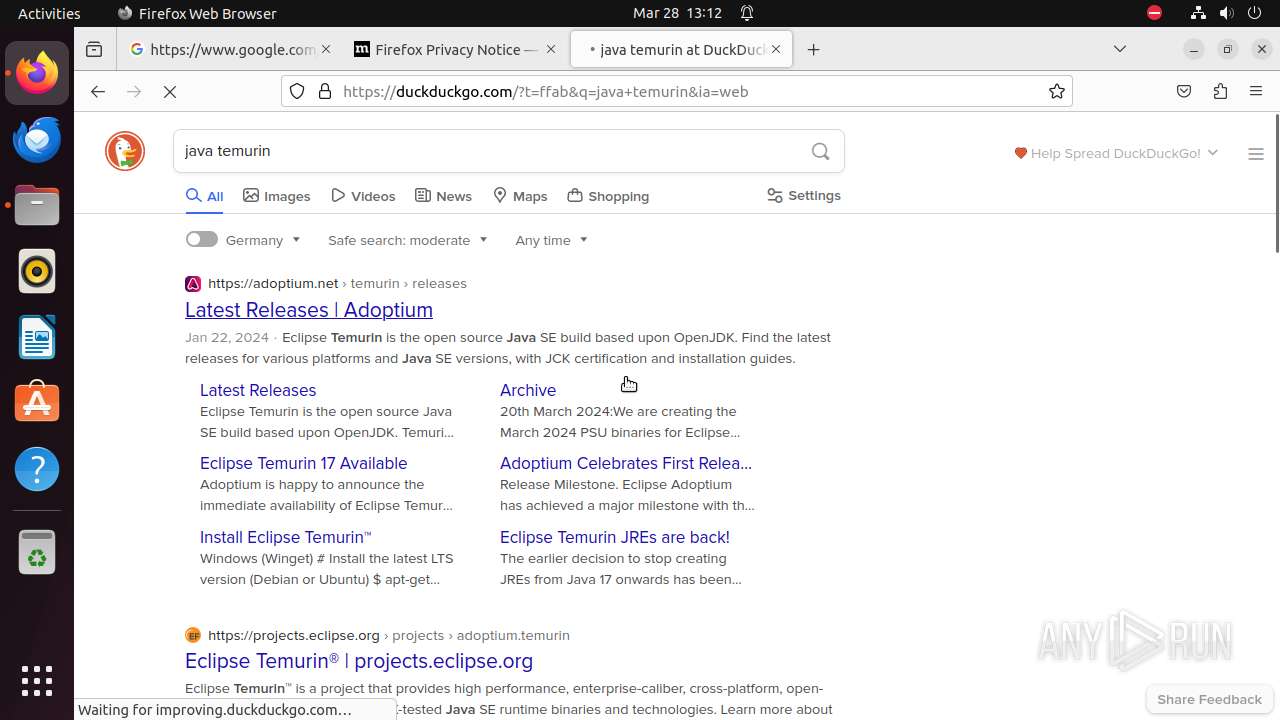This screenshot has width=1280, height=720.
Task: Launch LibreOffice Writer from the dock
Action: [37, 337]
